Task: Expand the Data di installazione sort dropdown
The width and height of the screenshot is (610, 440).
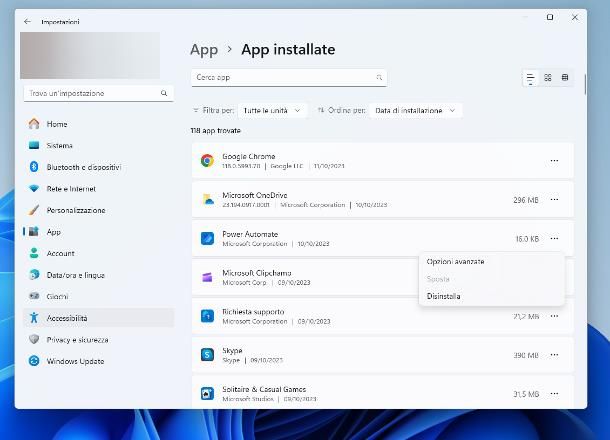Action: 415,110
